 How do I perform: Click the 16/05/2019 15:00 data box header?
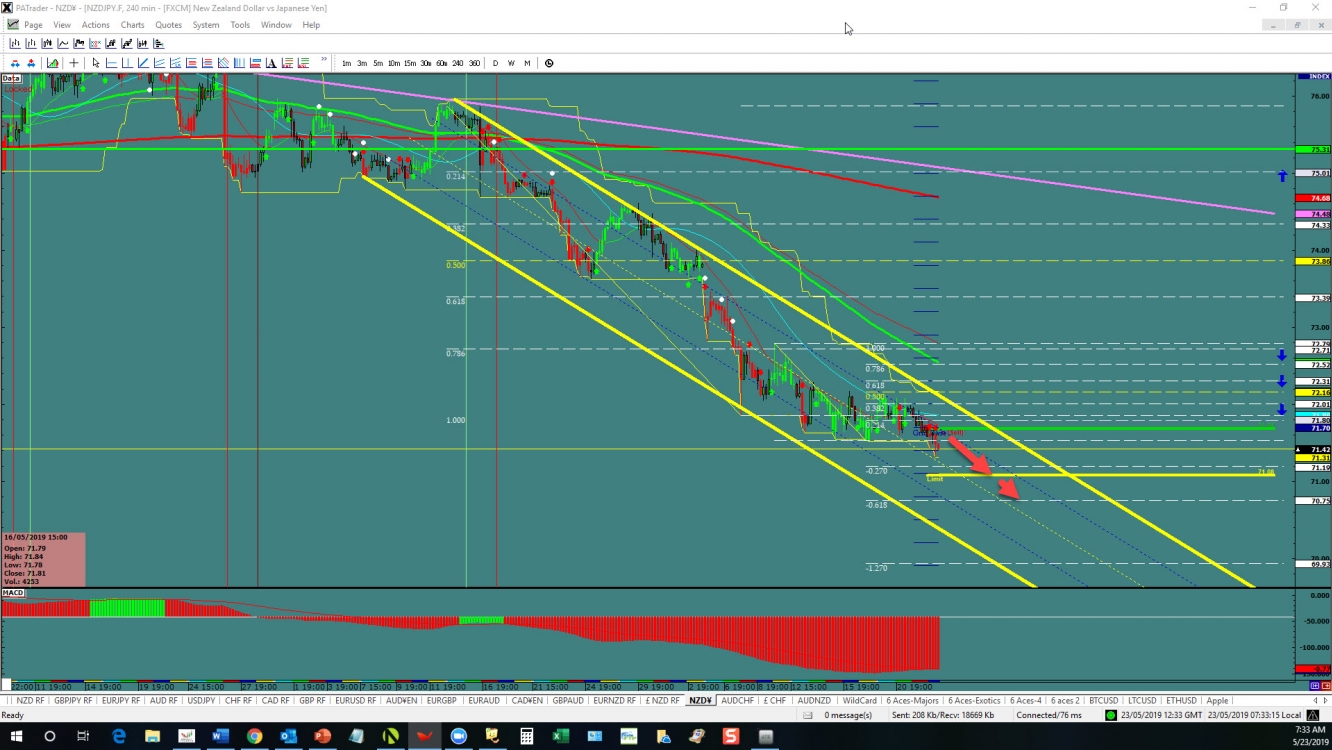36,537
